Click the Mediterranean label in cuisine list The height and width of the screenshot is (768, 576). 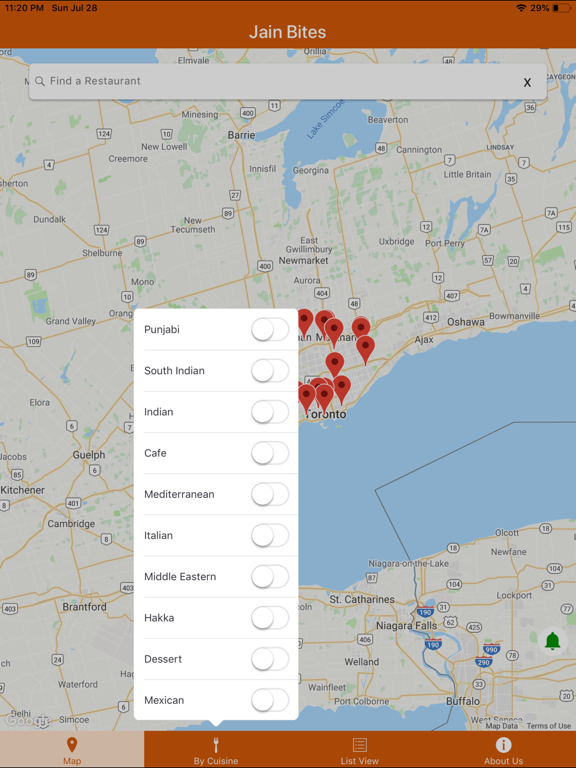point(179,494)
